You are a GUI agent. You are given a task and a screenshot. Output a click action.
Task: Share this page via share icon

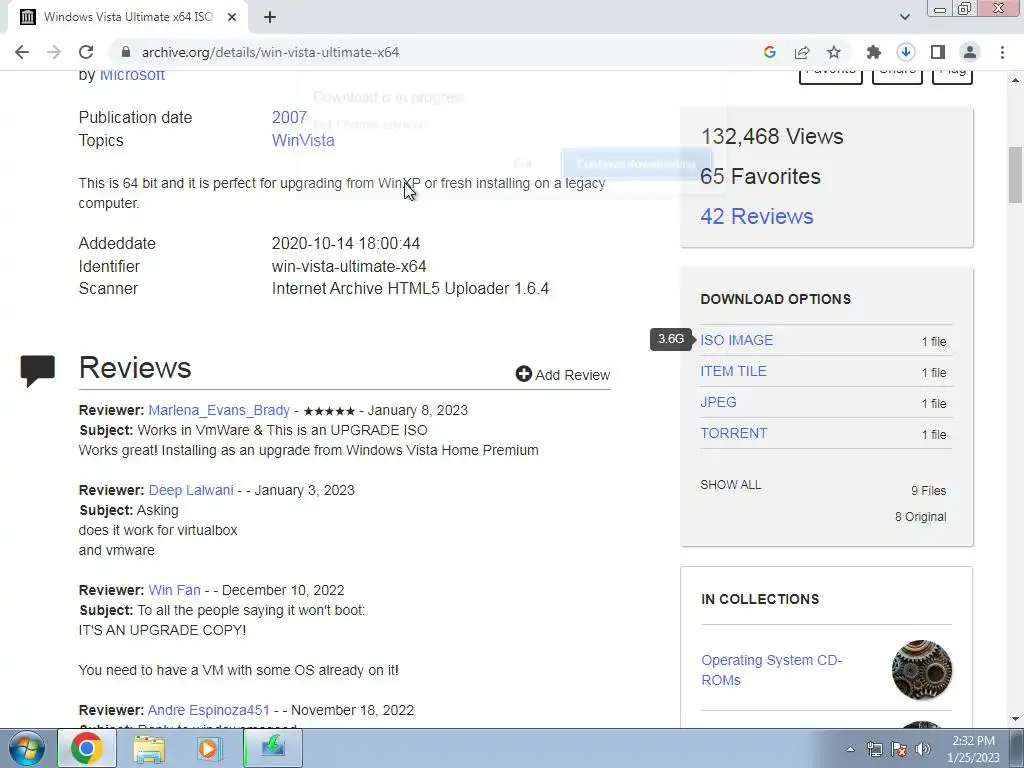pos(802,52)
